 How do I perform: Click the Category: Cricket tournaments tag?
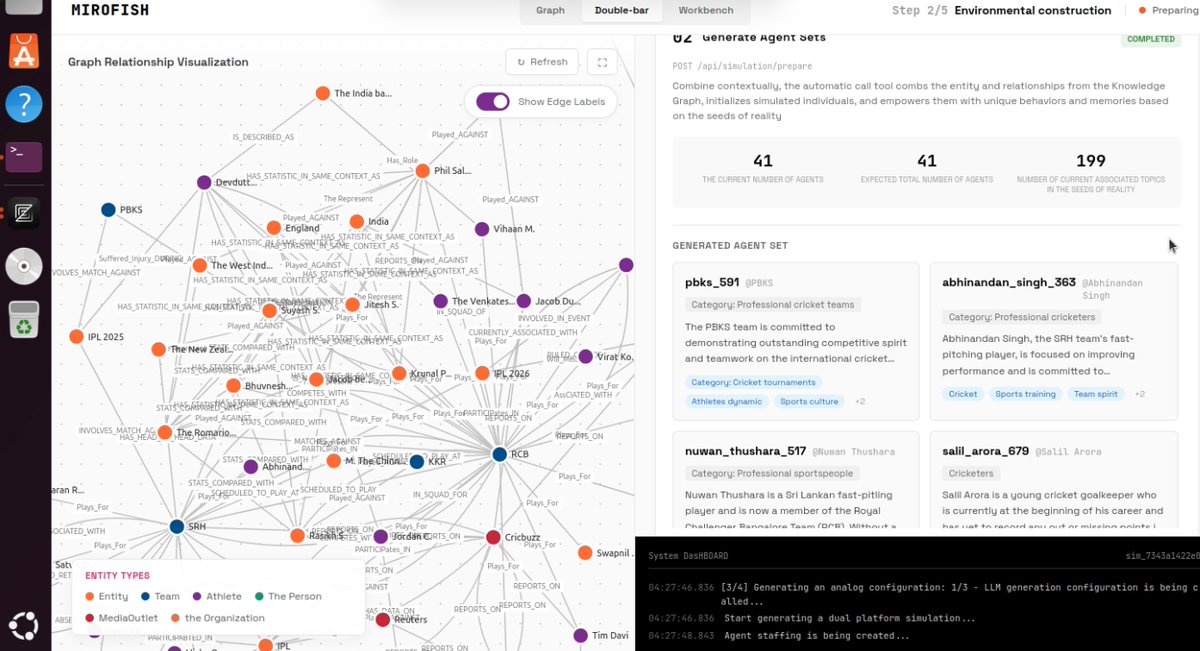753,382
